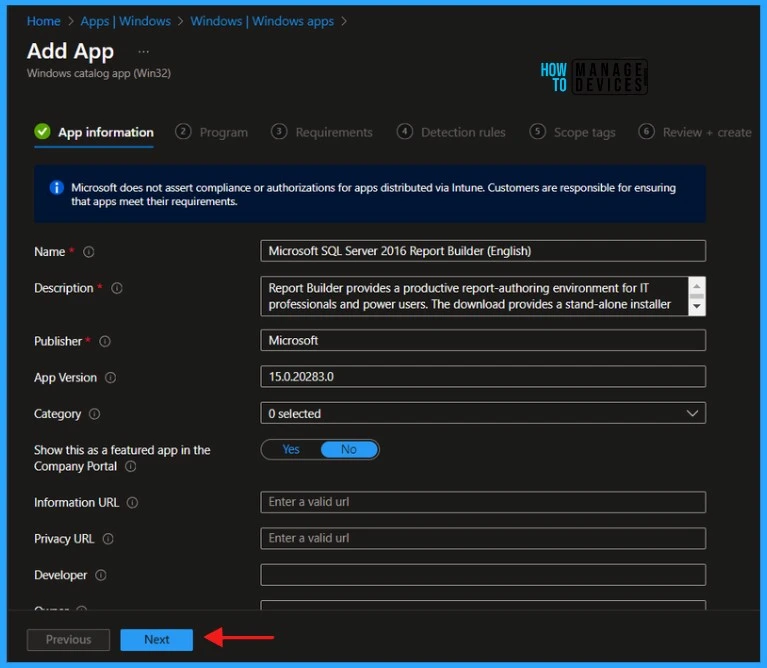This screenshot has height=668, width=767.
Task: Switch to the App information tab
Action: point(94,132)
